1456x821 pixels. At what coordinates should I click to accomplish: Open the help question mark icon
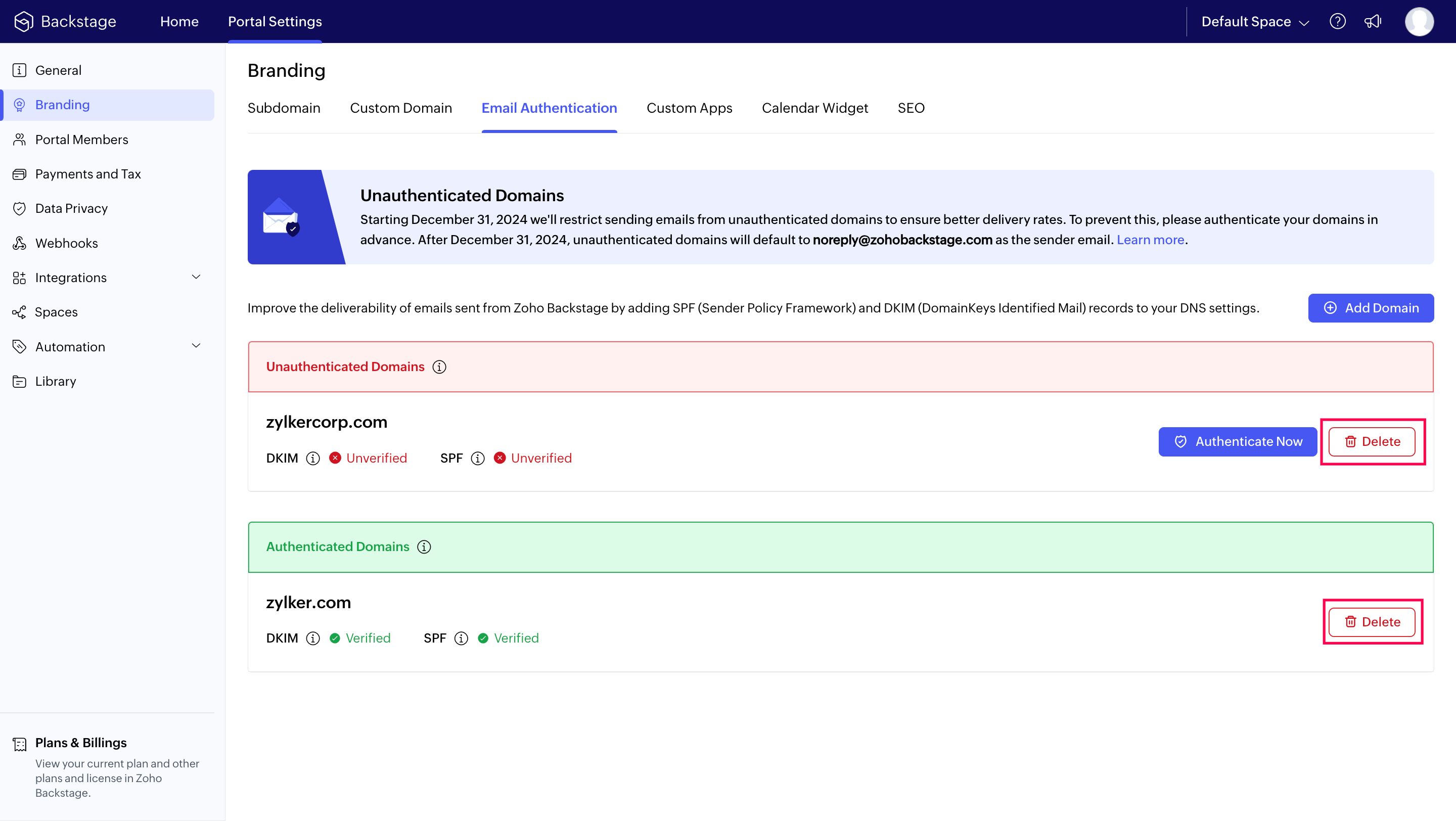pos(1337,21)
